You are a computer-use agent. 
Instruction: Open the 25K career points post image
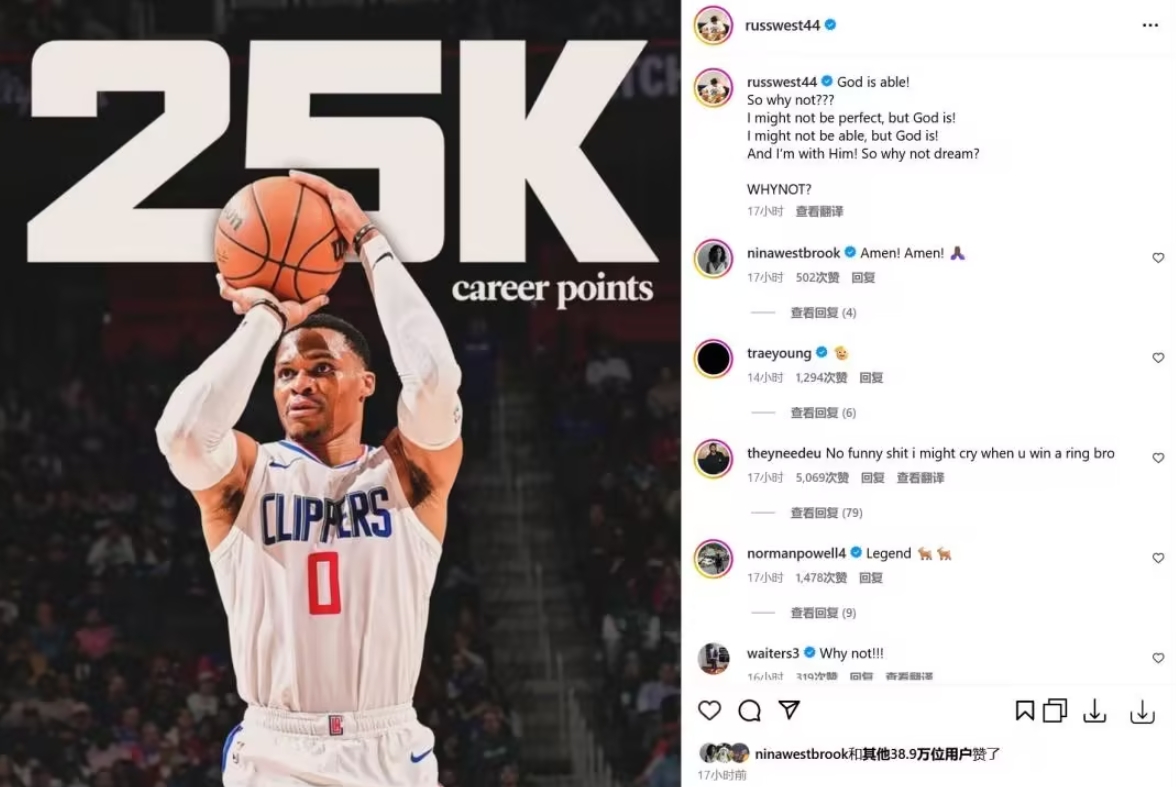pos(340,393)
